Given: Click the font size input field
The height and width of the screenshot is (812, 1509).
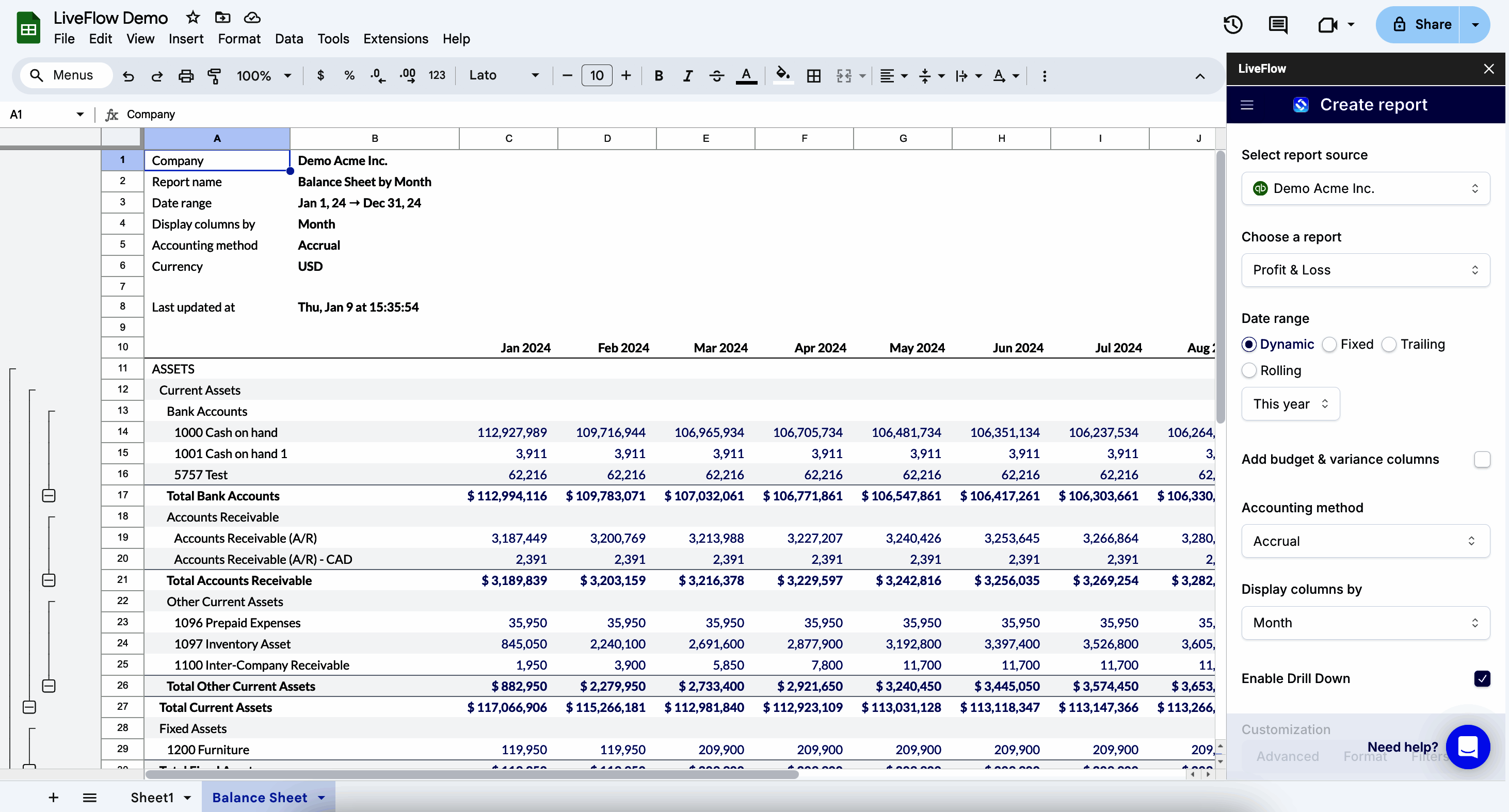Looking at the screenshot, I should 597,75.
